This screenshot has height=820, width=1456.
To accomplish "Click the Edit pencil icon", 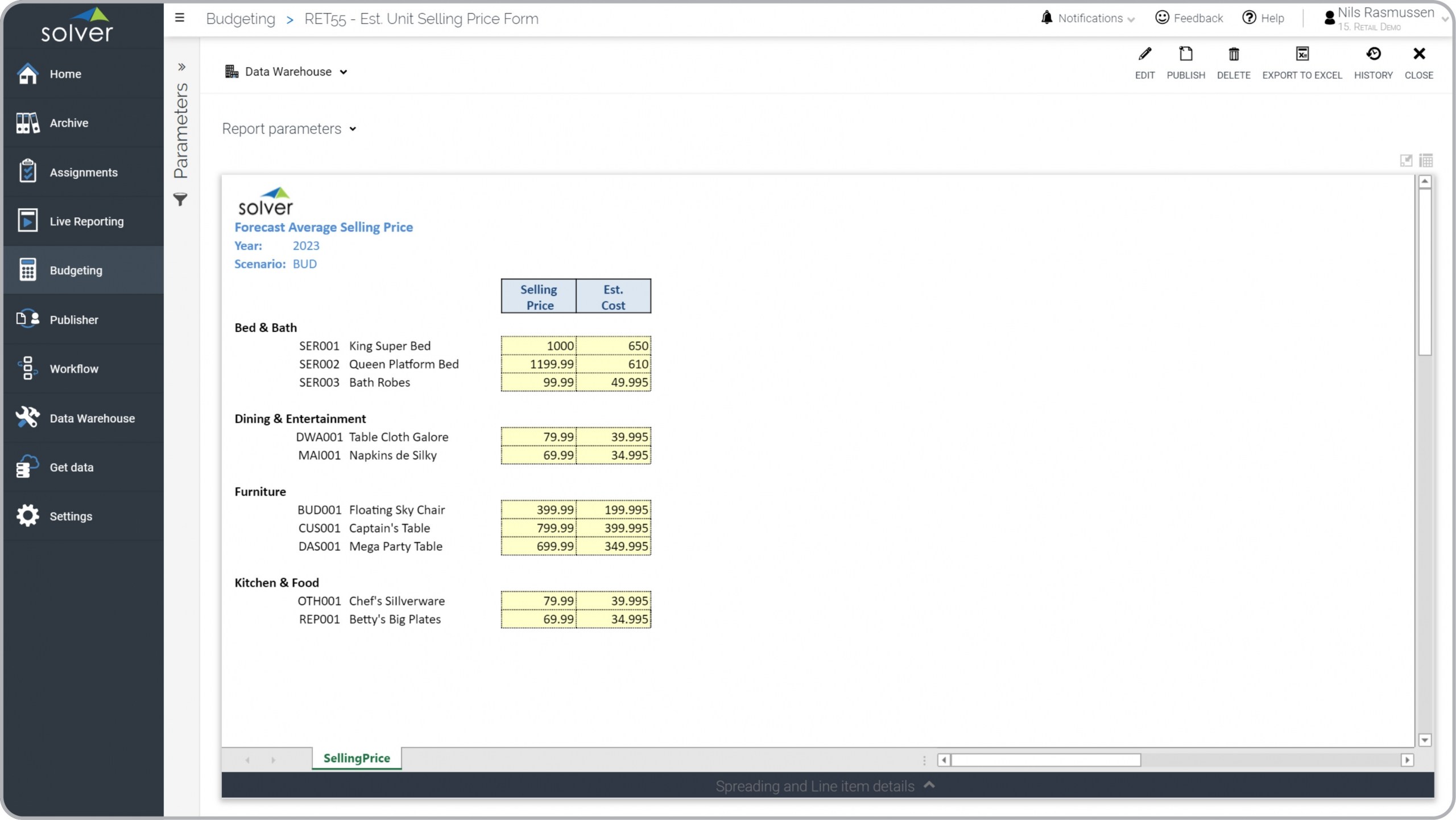I will tap(1144, 55).
